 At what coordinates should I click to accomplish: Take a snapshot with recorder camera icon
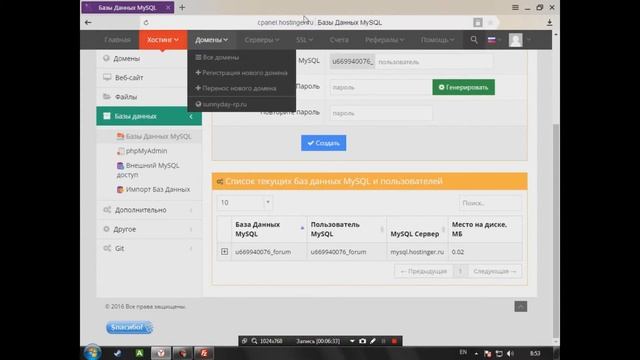pyautogui.click(x=362, y=341)
